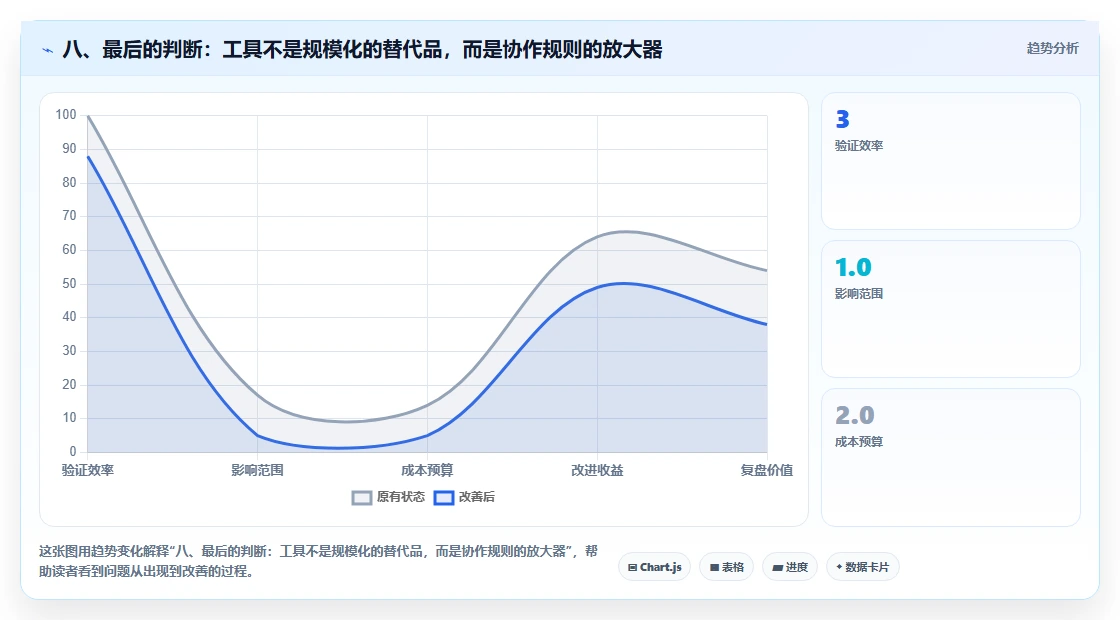The width and height of the screenshot is (1120, 620).
Task: Toggle the 改善后 legend swatch
Action: coord(444,497)
